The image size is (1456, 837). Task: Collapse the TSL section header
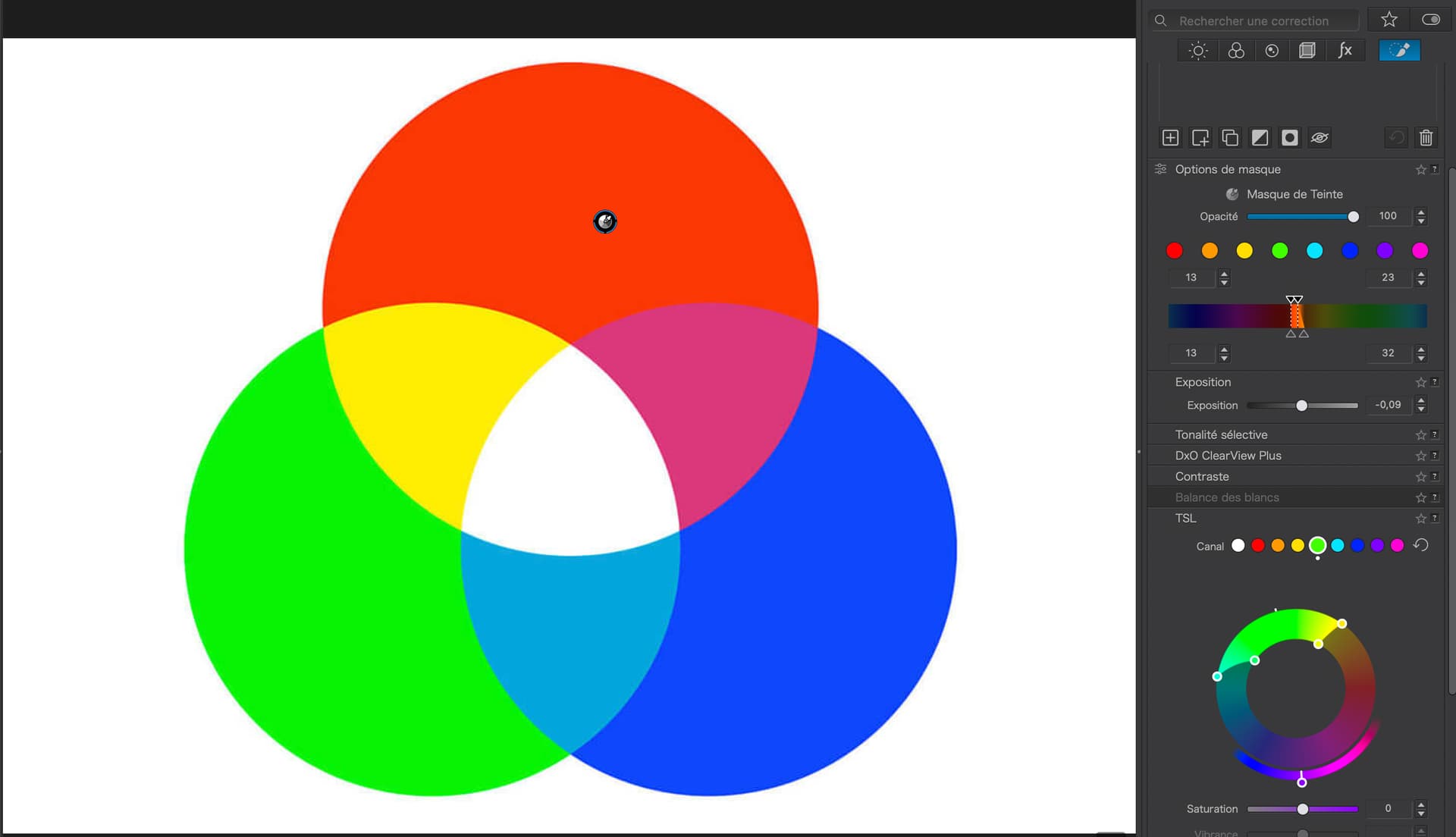(1185, 519)
